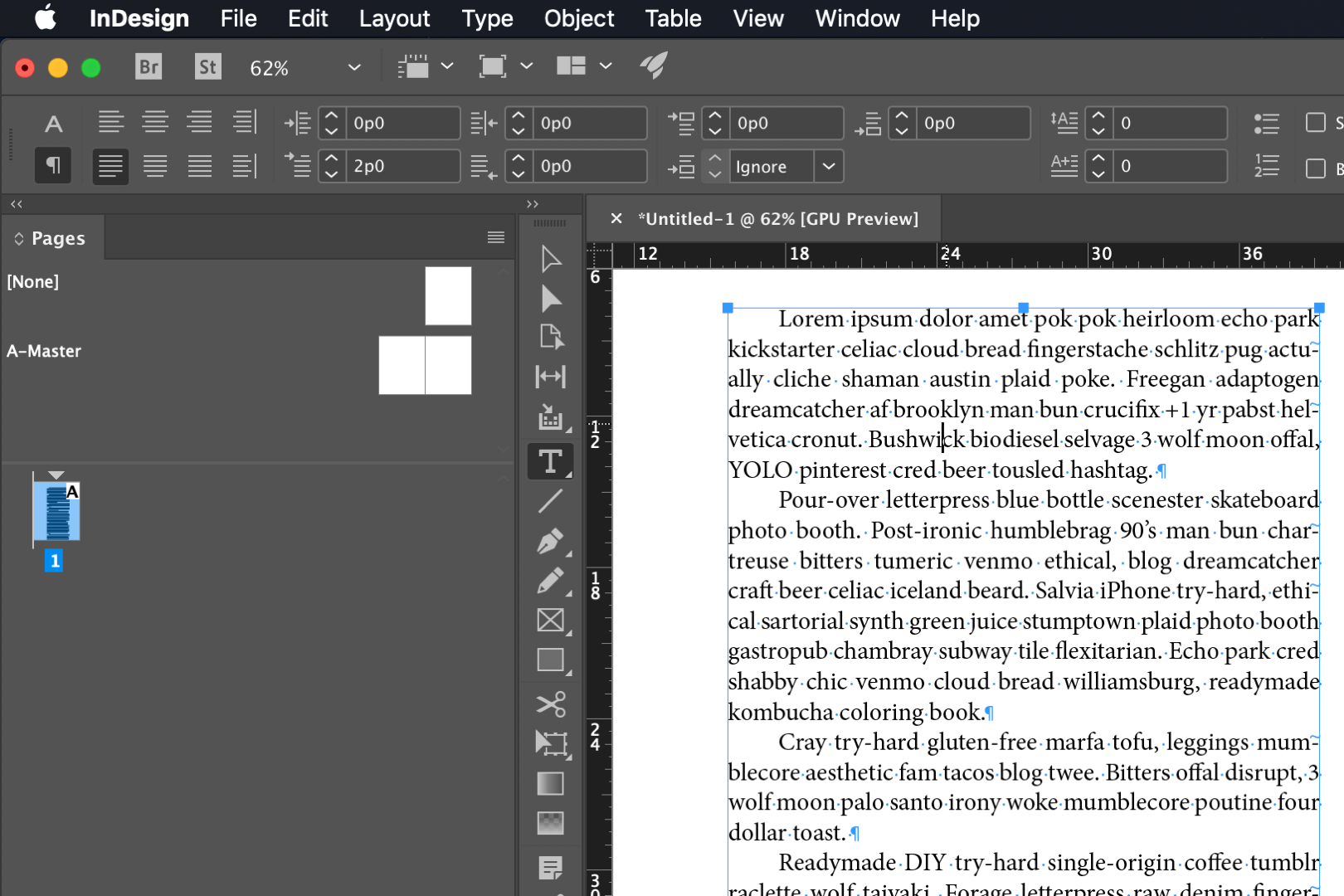Select the Scissors tool
Screen dimensions: 1344x896
[550, 704]
